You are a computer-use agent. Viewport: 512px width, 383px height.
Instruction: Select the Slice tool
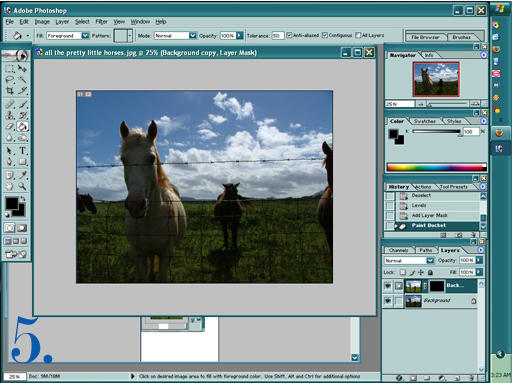point(22,90)
